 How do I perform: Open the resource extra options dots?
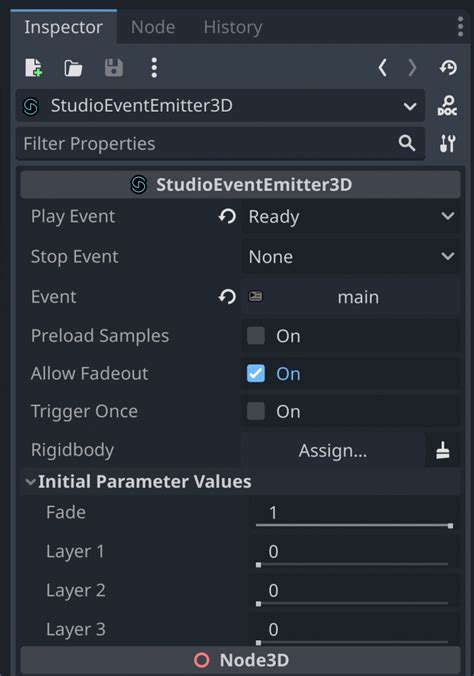(154, 68)
